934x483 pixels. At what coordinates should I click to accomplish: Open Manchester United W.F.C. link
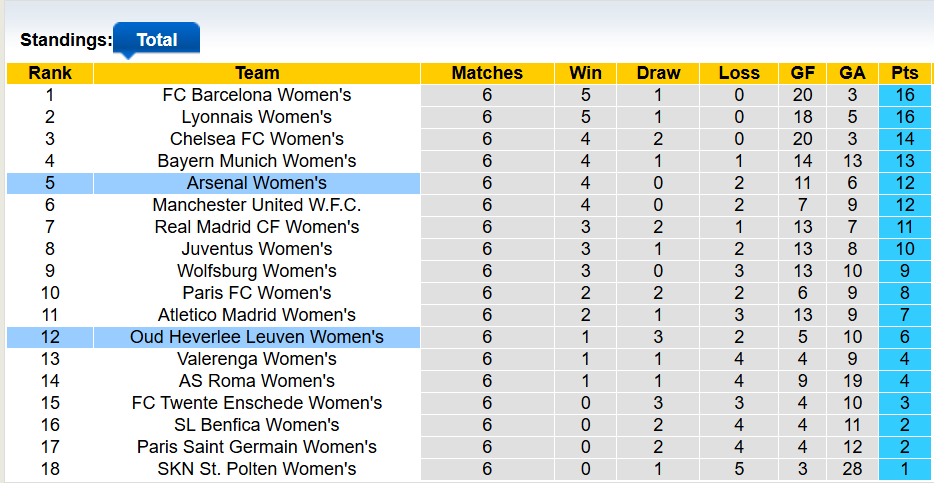point(257,205)
